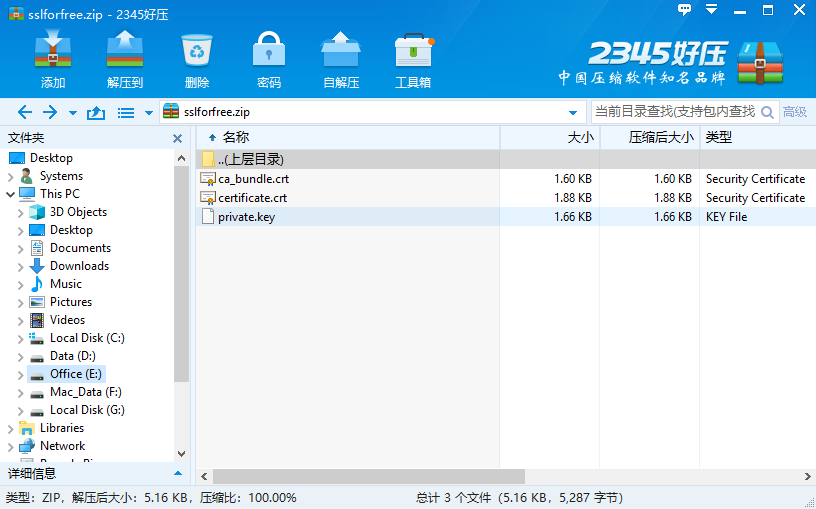This screenshot has height=509, width=816.
Task: Click the horizontal scrollbar thumb
Action: click(368, 476)
